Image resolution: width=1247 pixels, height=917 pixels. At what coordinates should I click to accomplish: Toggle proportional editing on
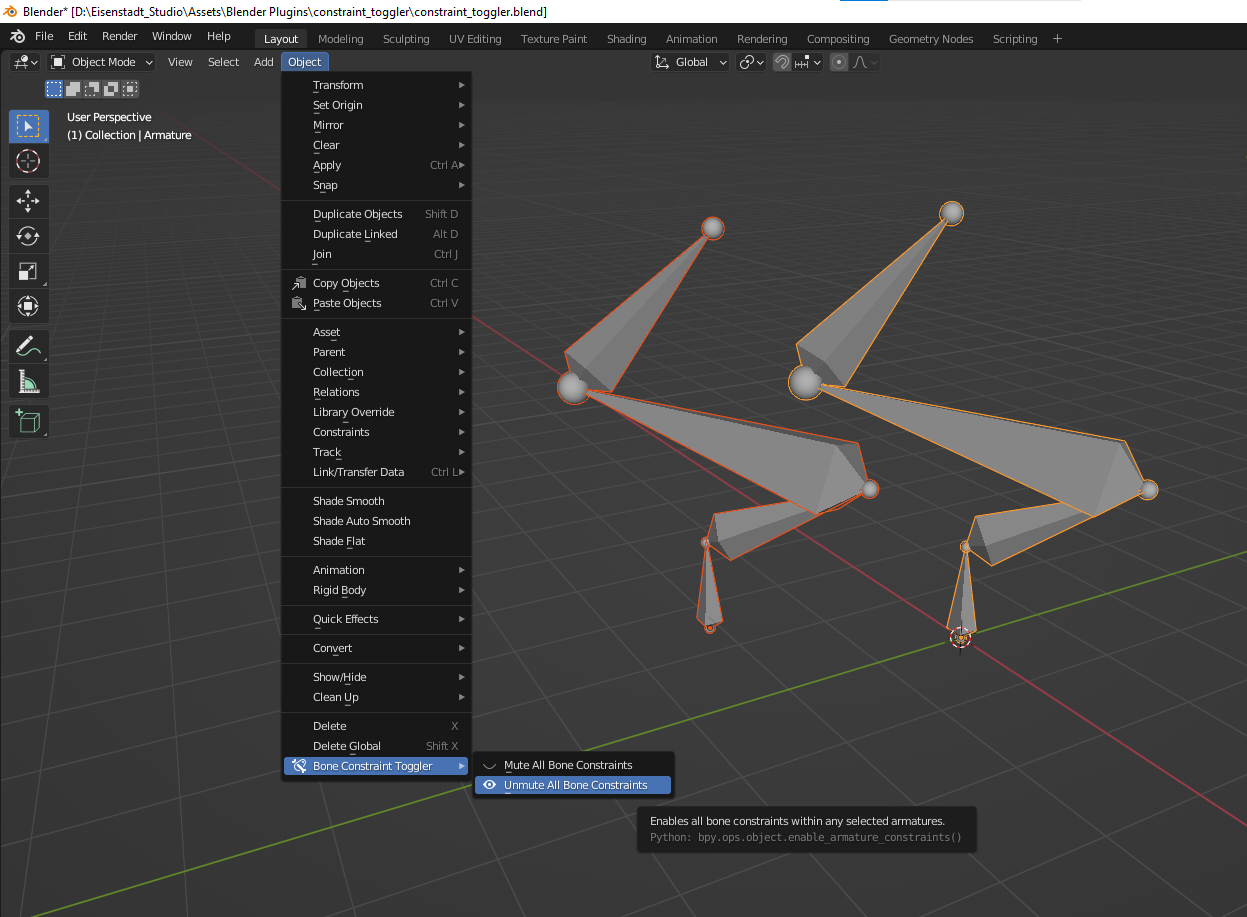pos(838,62)
